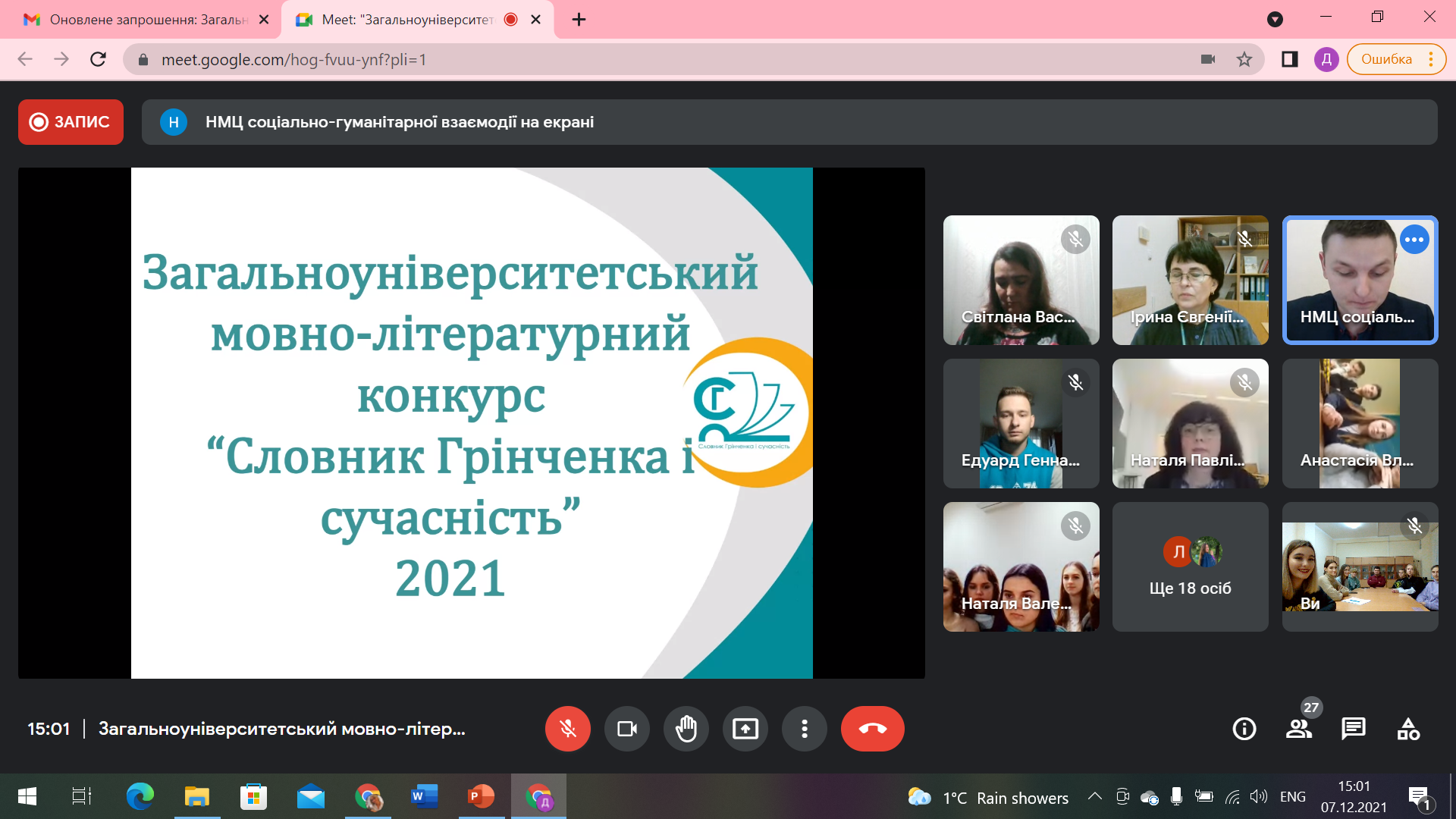Viewport: 1456px width, 819px height.
Task: Click the Ошибка browser button
Action: (x=1386, y=59)
